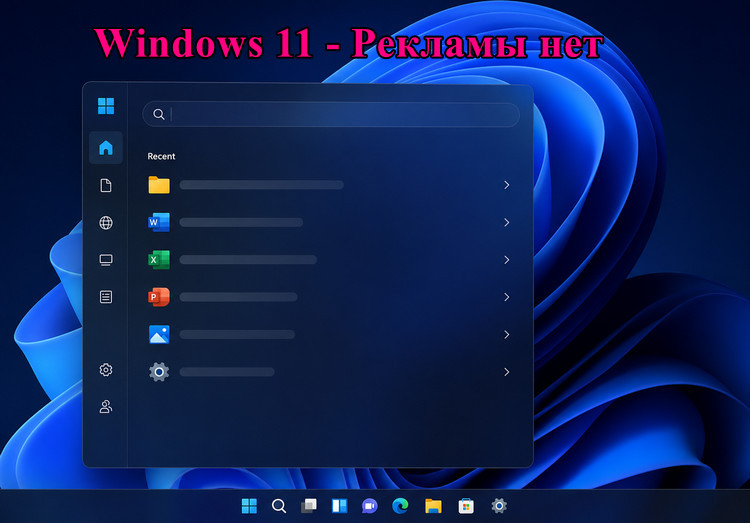Launch Microsoft Edge from the taskbar
Viewport: 750px width, 523px height.
400,506
